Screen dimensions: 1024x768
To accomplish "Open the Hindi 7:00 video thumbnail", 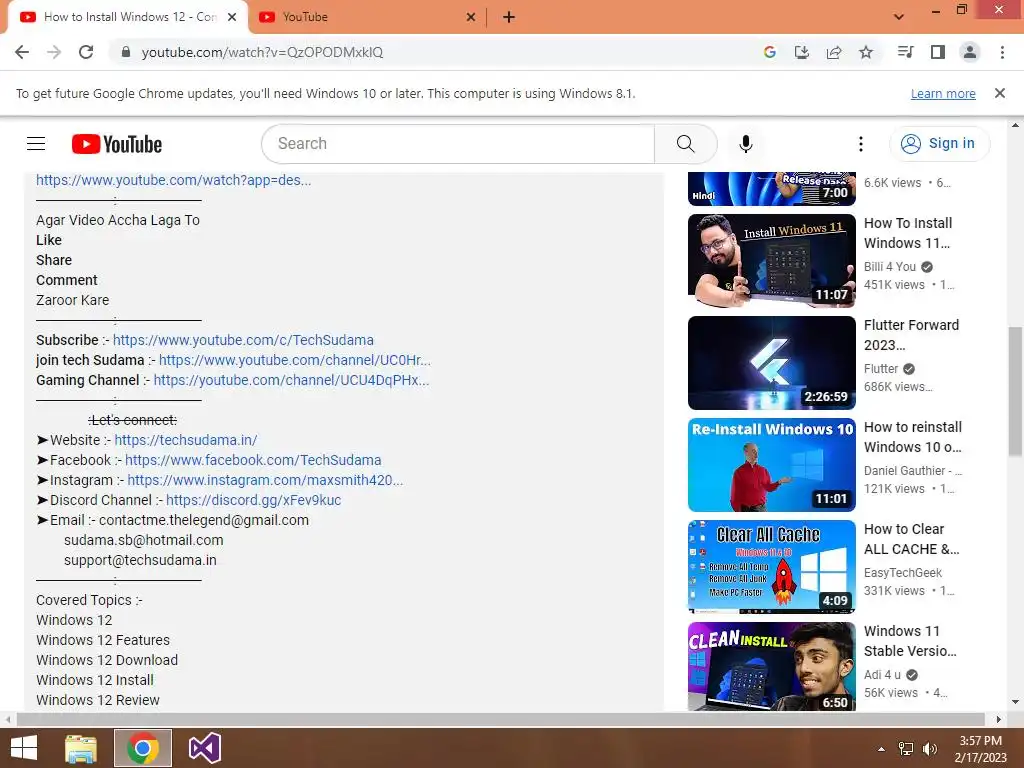I will [x=771, y=189].
